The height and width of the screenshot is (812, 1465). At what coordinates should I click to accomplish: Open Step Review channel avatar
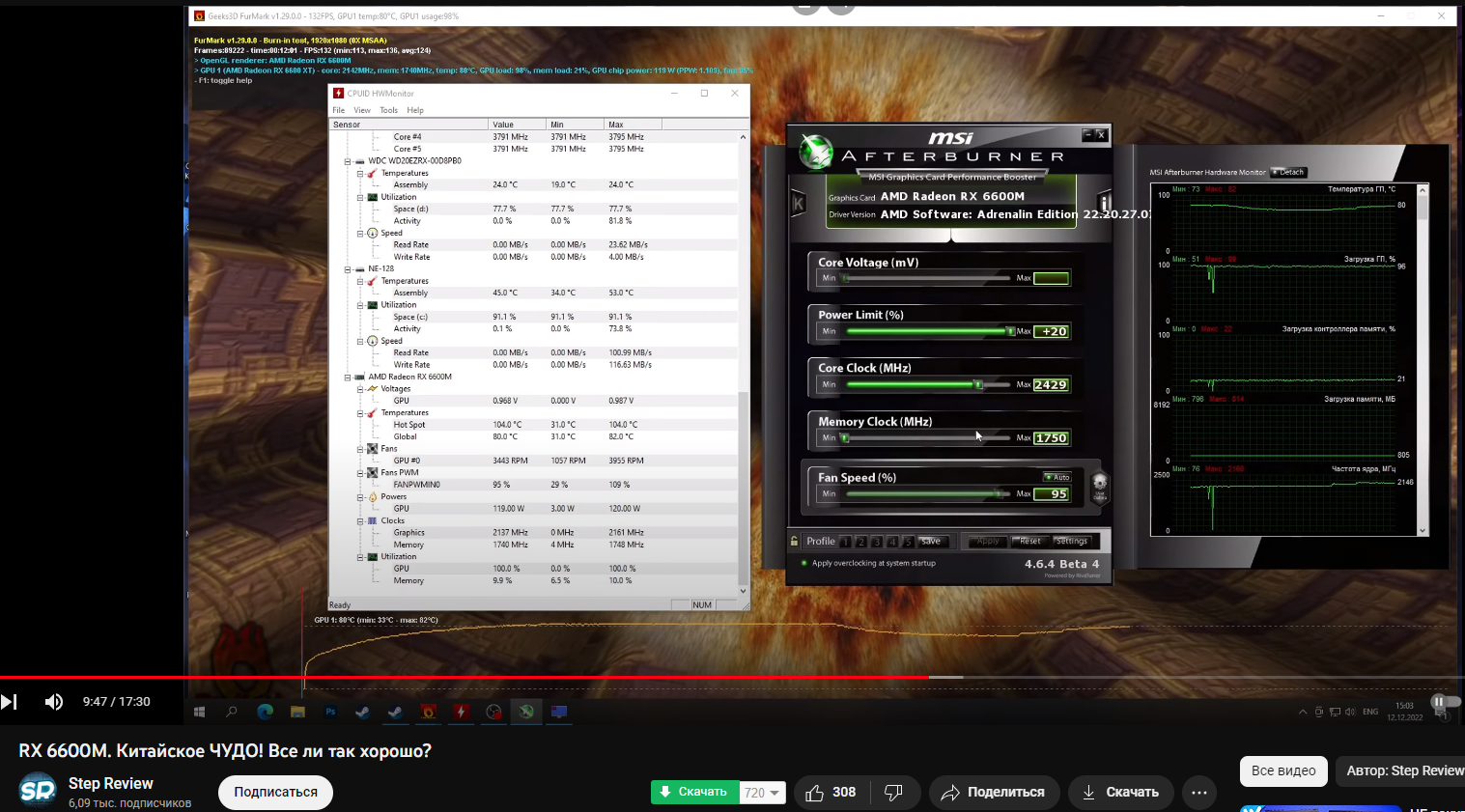point(38,791)
